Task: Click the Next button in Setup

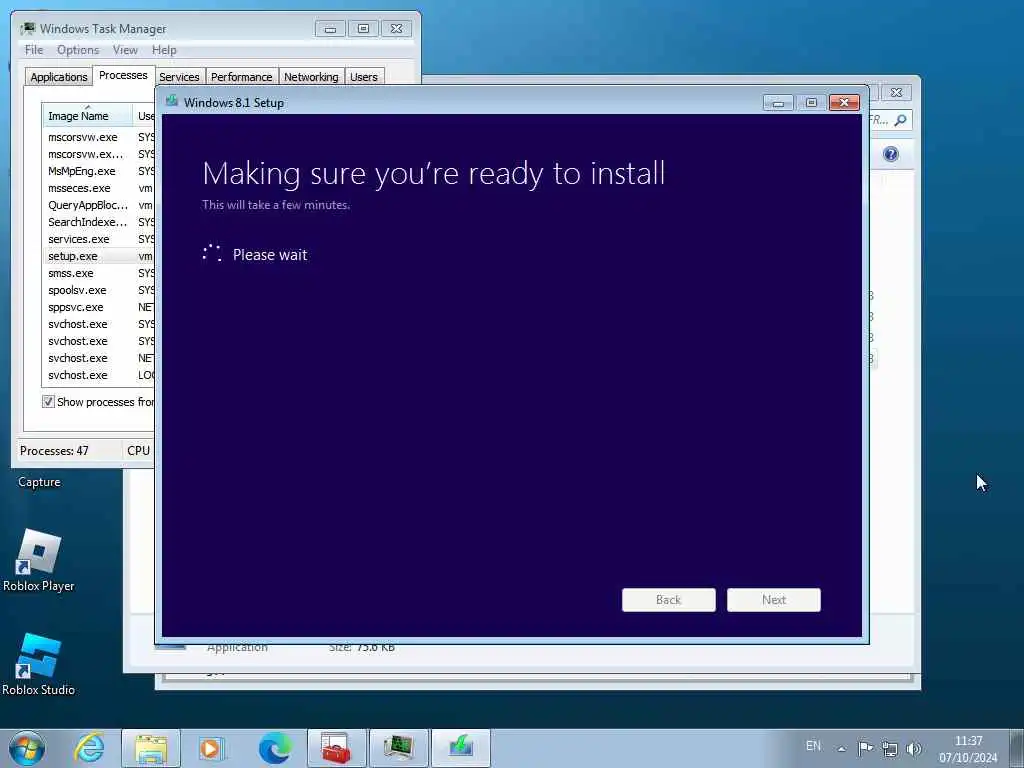Action: (x=774, y=600)
